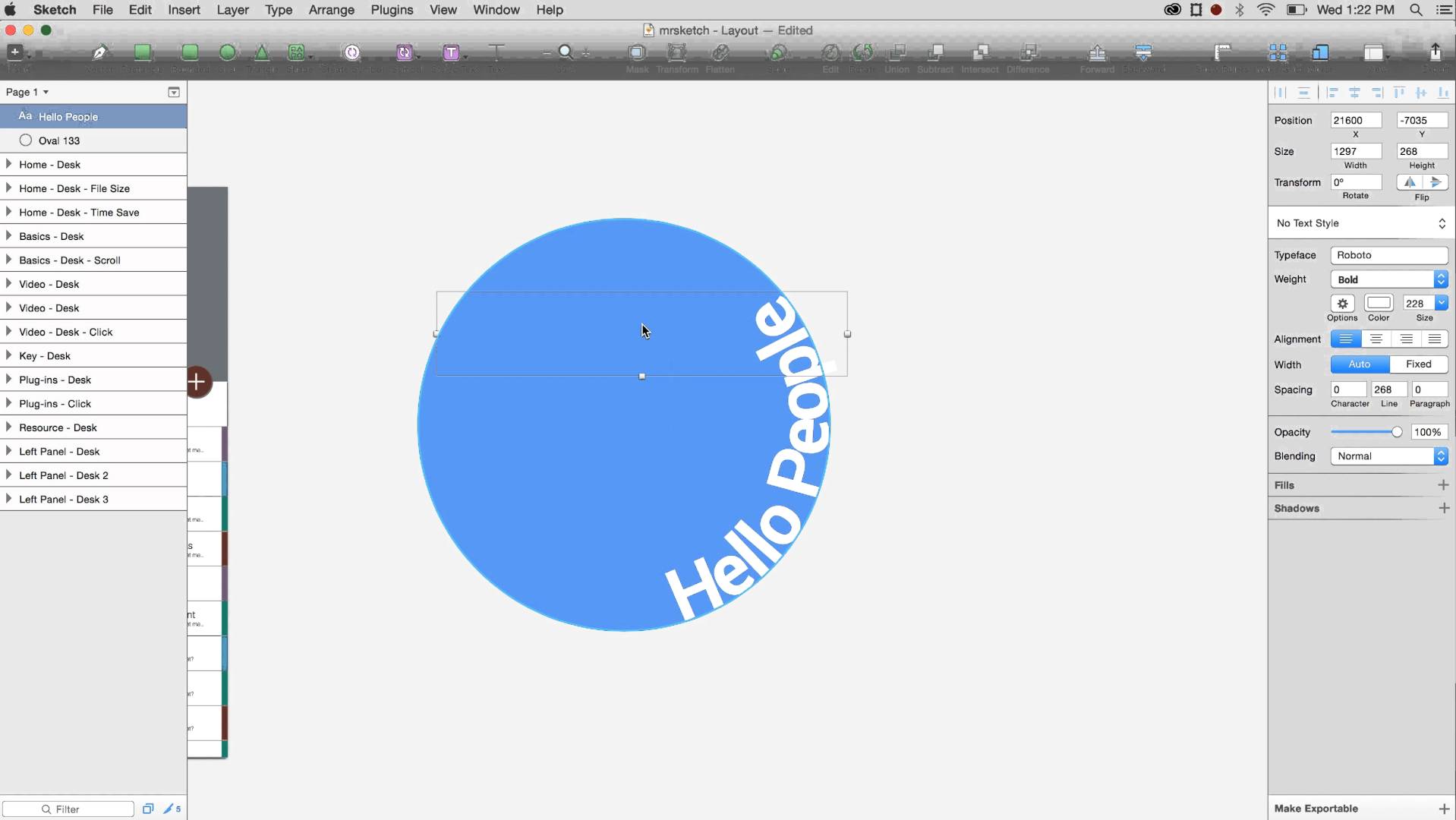1456x820 pixels.
Task: Select the Vector pen tool
Action: tap(99, 52)
